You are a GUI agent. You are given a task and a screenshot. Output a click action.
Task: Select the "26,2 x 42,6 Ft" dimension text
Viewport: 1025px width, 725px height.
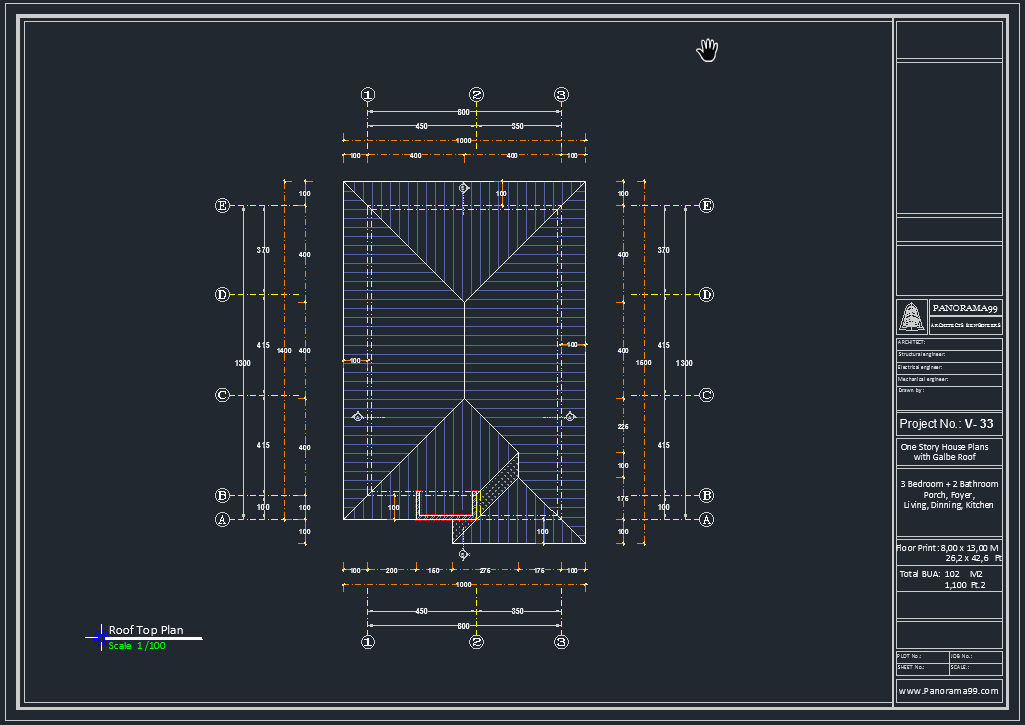click(x=973, y=558)
